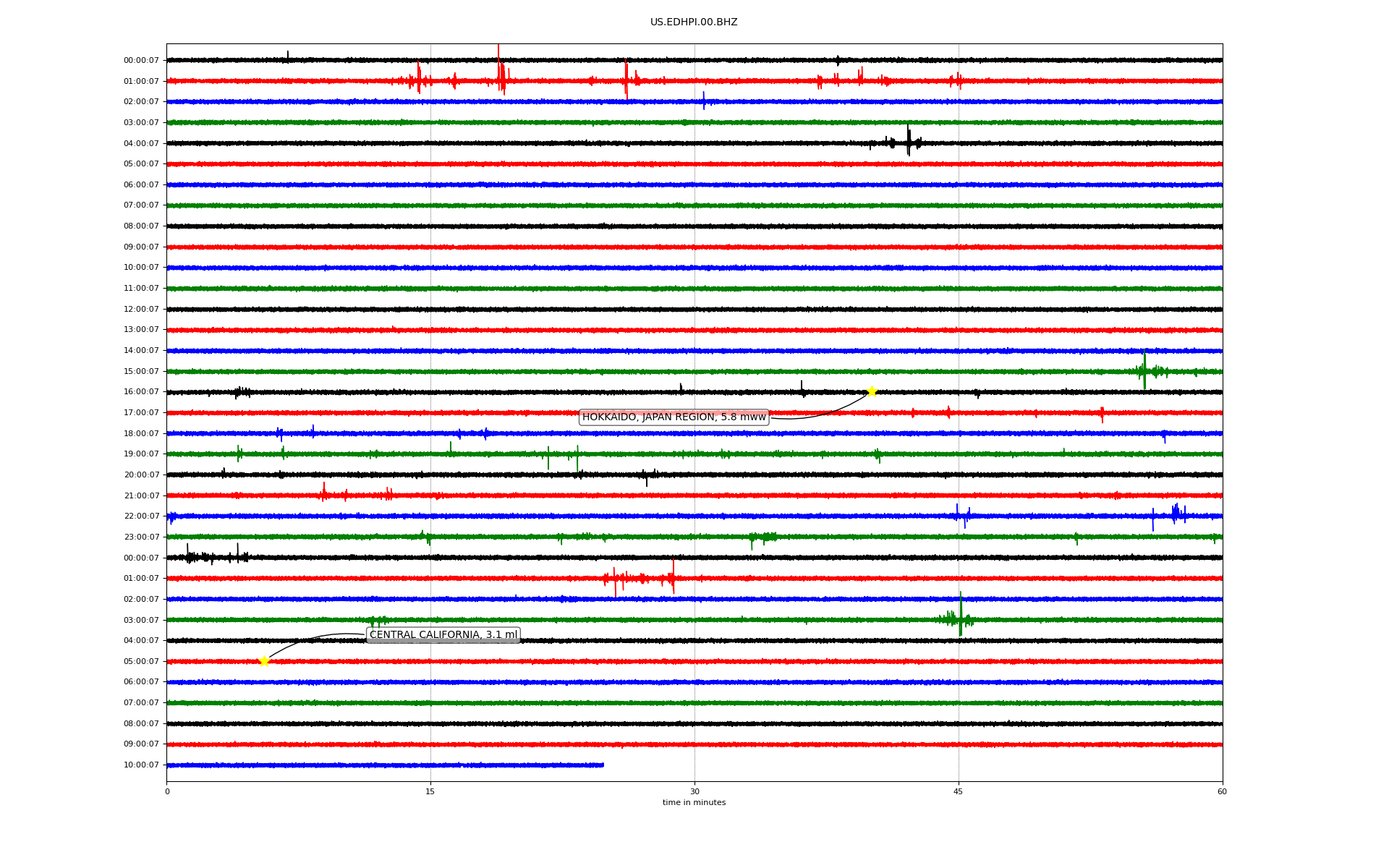Click the 05:00:07 label beside the California star
The width and height of the screenshot is (1389, 868).
[x=141, y=661]
